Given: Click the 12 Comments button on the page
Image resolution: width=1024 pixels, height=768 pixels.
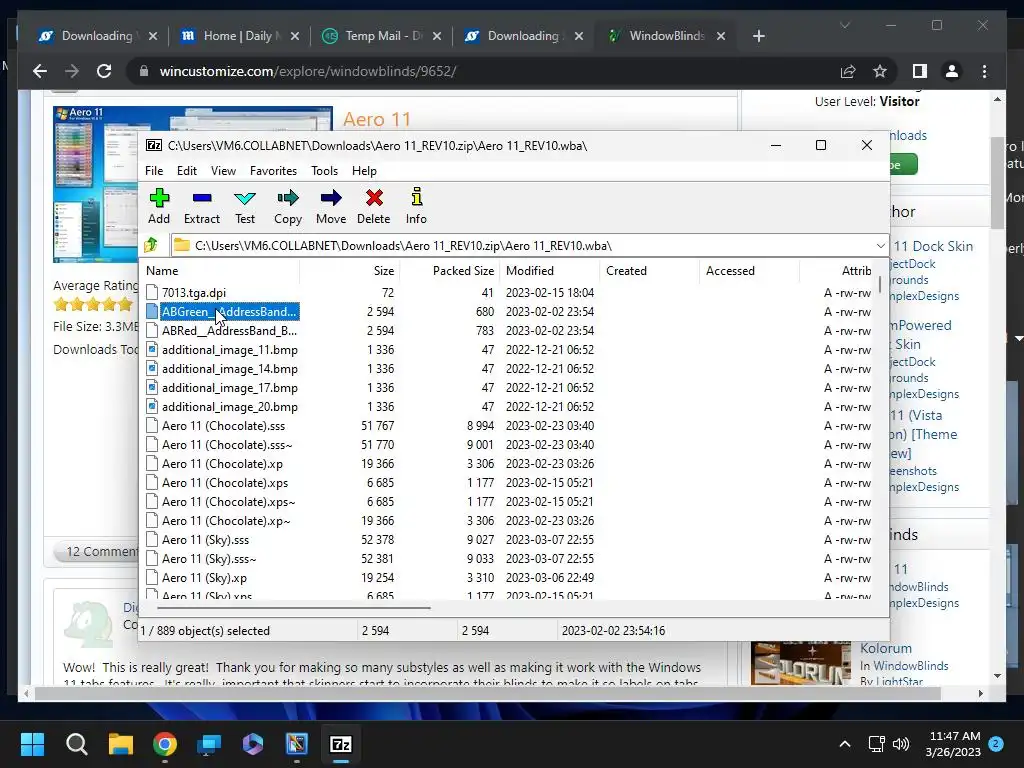Looking at the screenshot, I should pos(95,551).
